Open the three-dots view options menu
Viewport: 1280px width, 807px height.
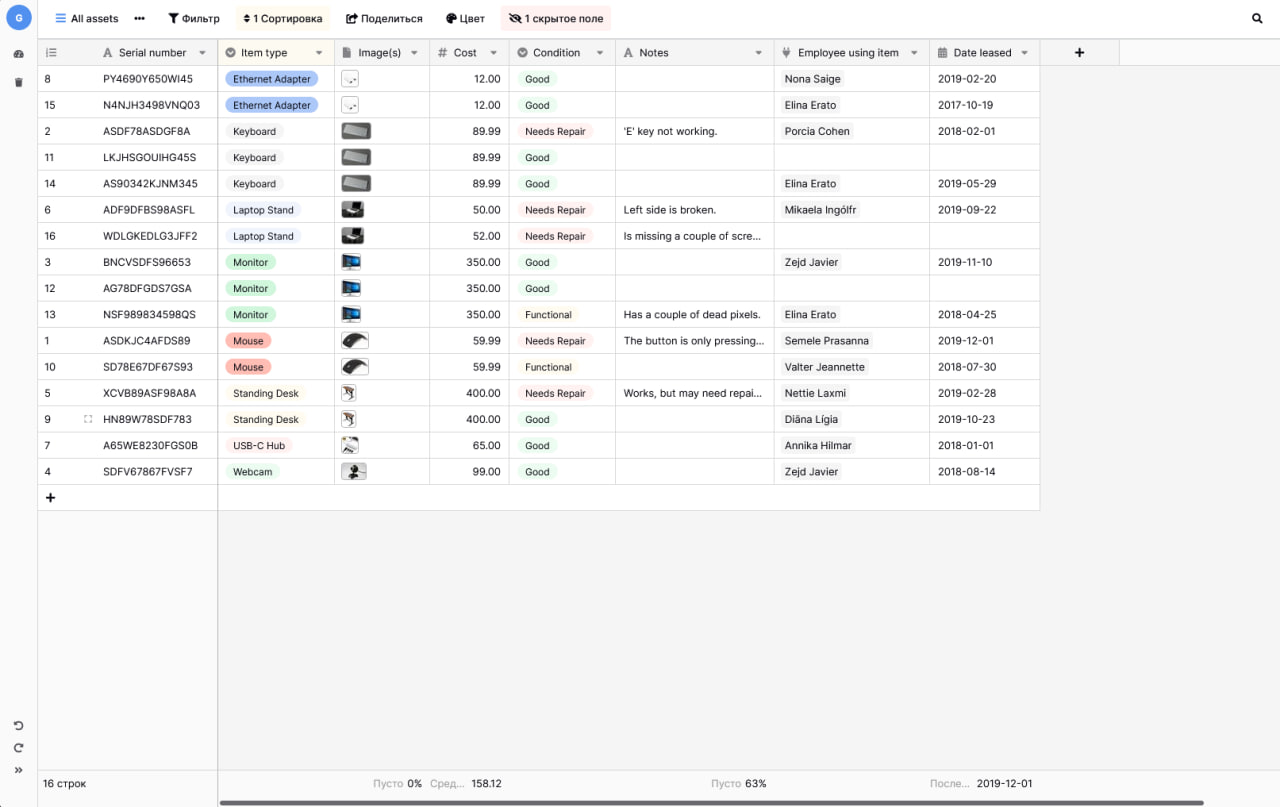point(139,18)
